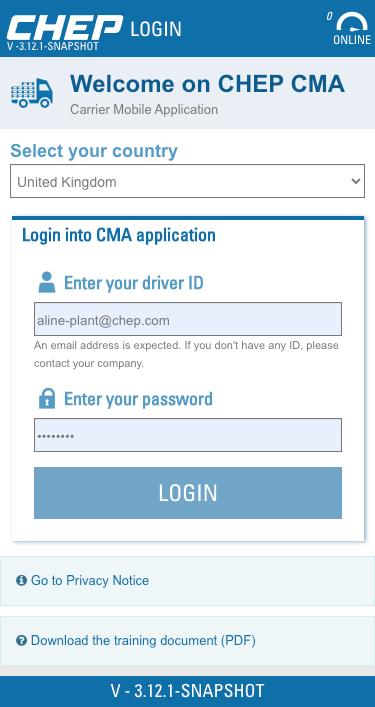375x707 pixels.
Task: Expand the United Kingdom dropdown arrow
Action: point(356,181)
